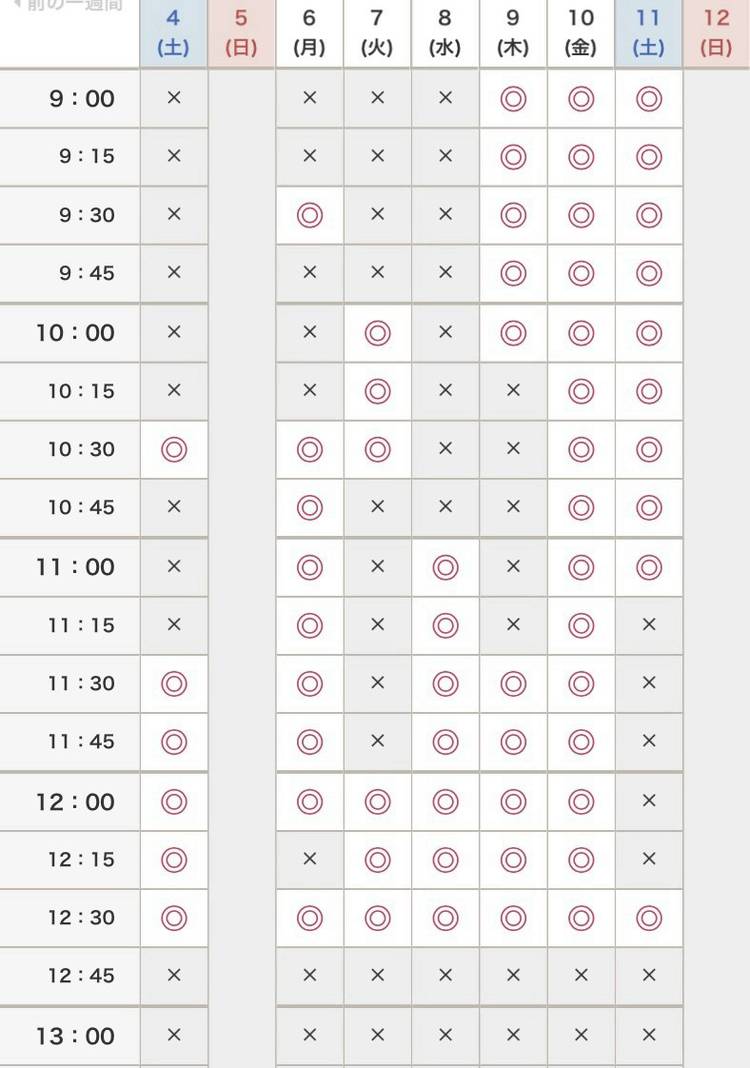Select the 11:15 circle on Friday 10
The image size is (750, 1068).
(x=581, y=625)
